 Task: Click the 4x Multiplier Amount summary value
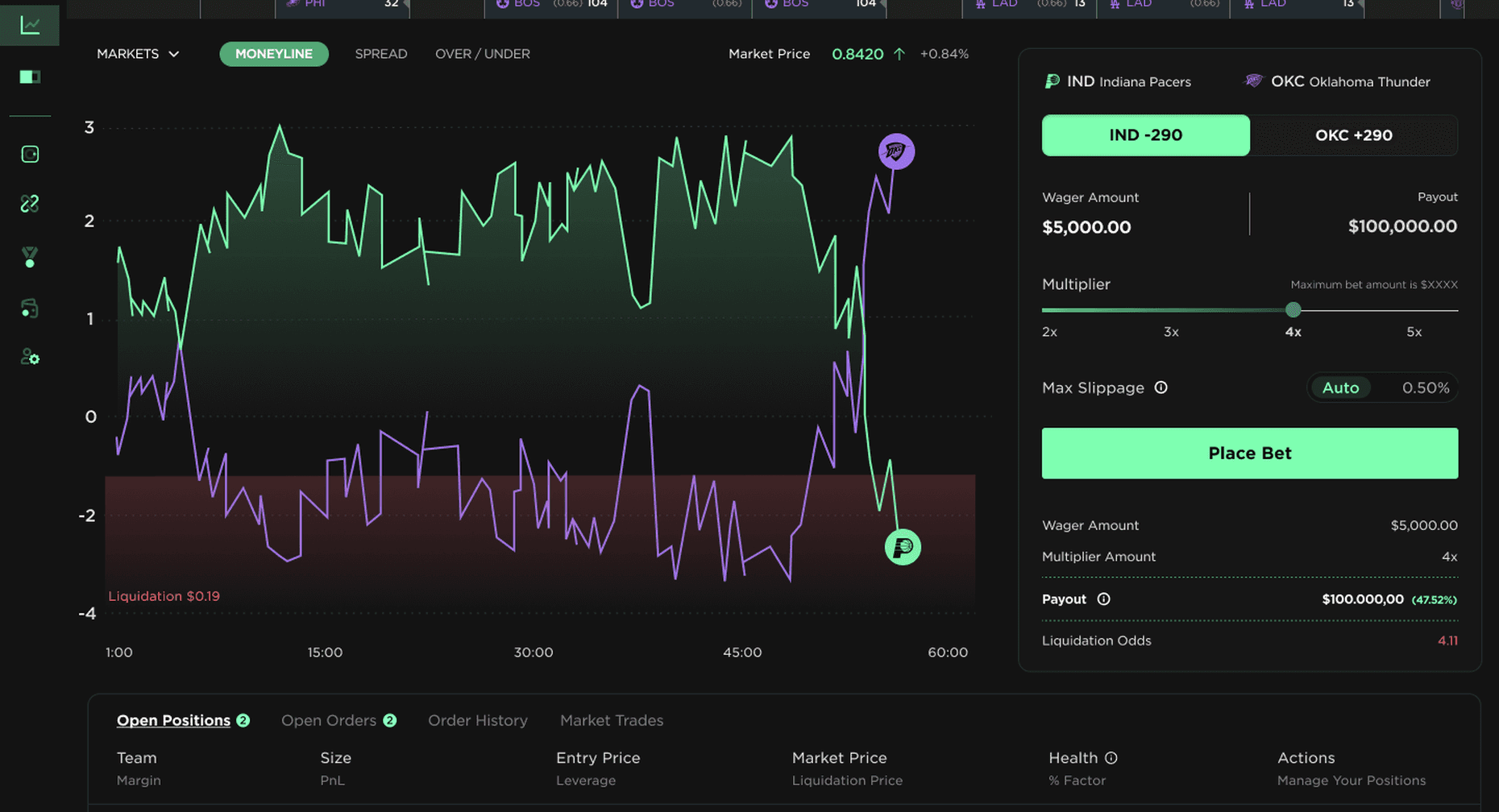coord(1449,557)
